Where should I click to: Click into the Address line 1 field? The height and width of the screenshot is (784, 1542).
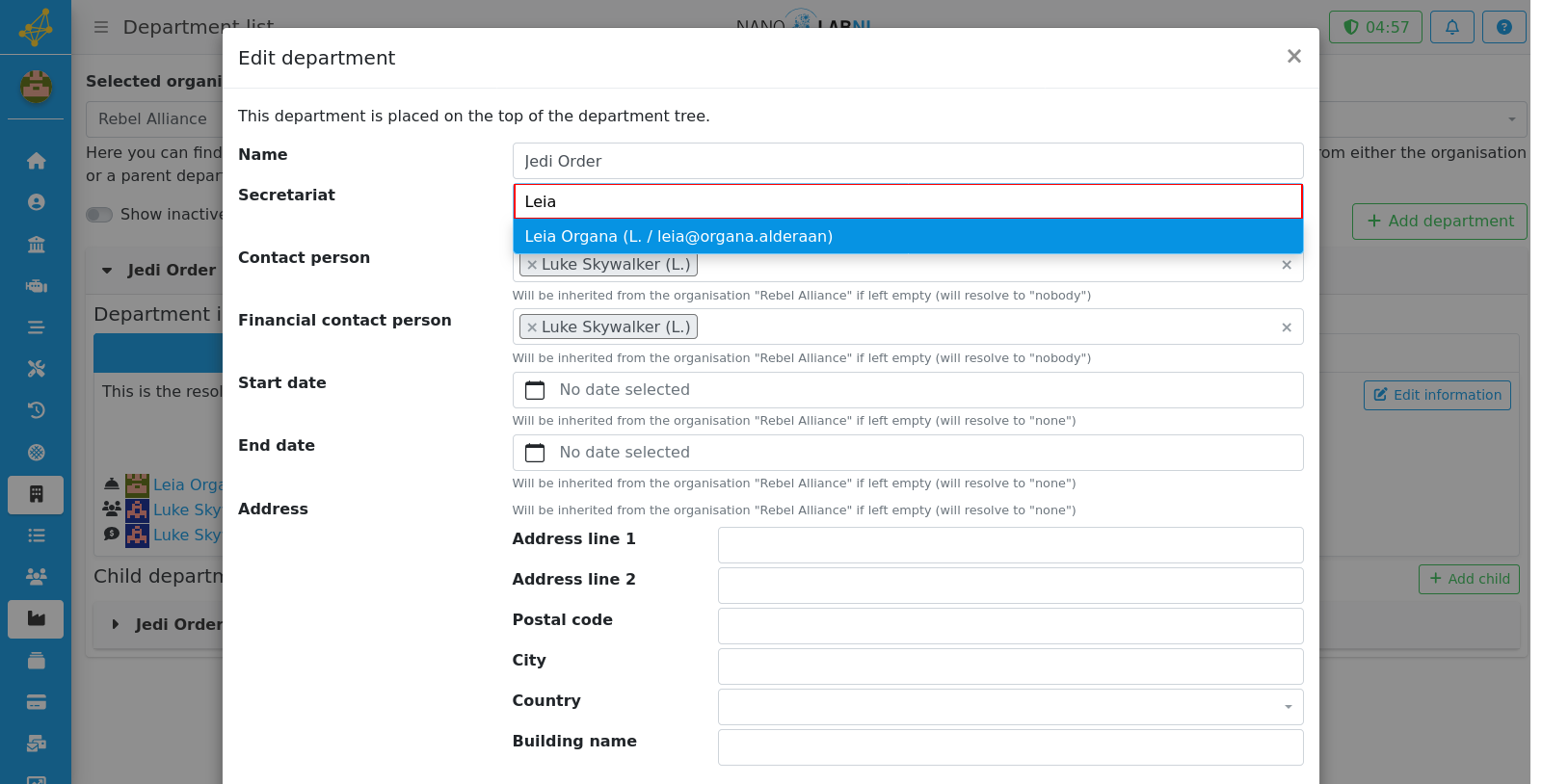[1010, 545]
